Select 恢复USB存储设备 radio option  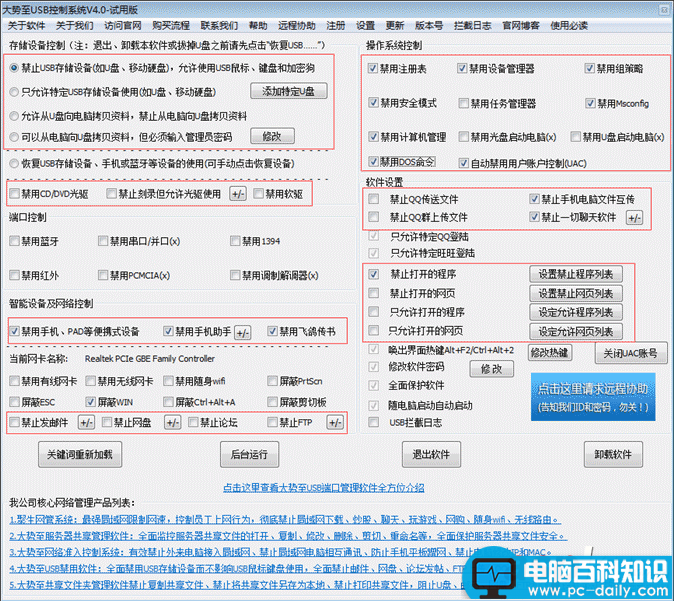14,163
